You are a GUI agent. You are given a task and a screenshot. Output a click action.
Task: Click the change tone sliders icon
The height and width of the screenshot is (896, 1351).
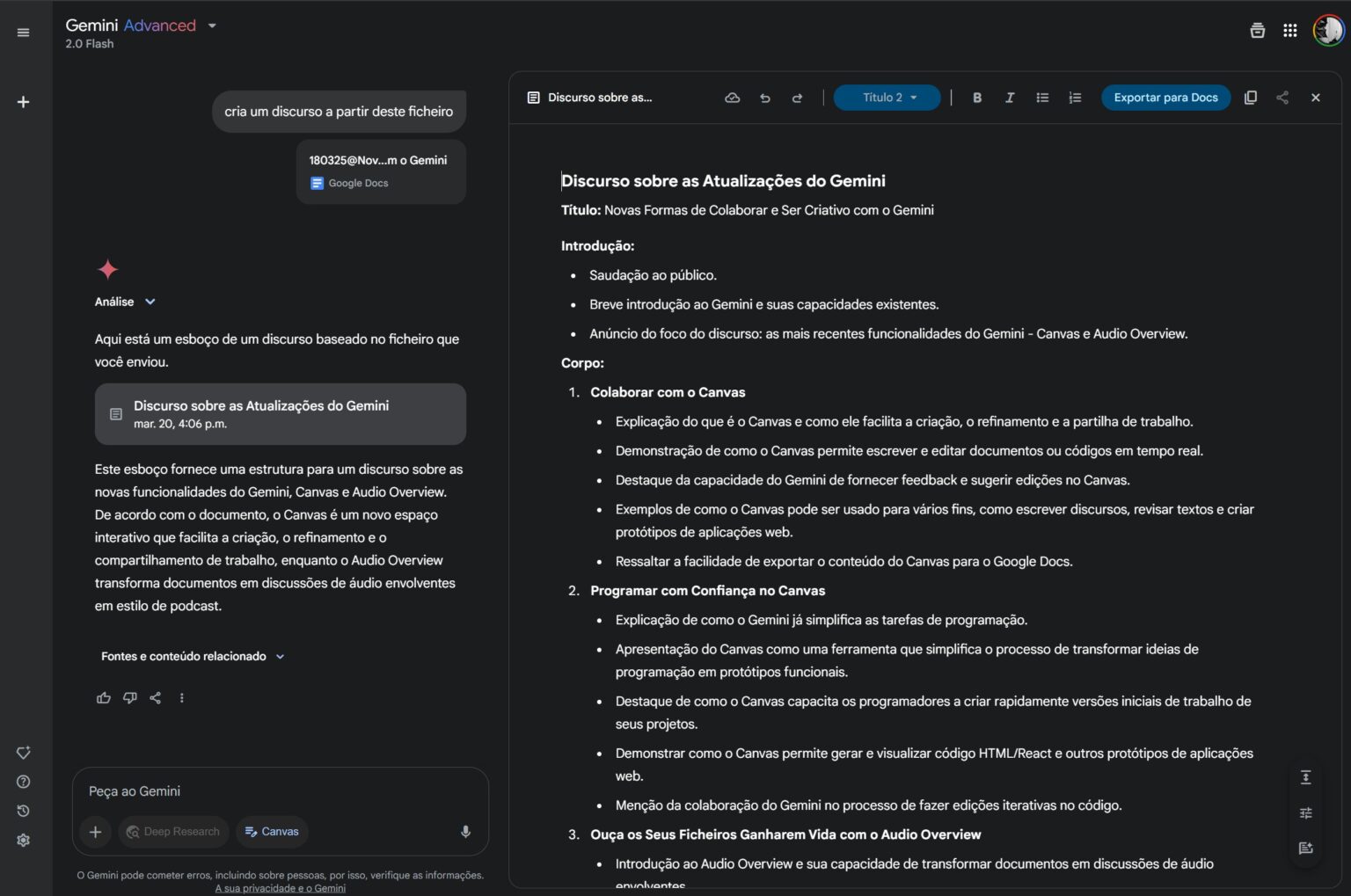click(x=1305, y=813)
